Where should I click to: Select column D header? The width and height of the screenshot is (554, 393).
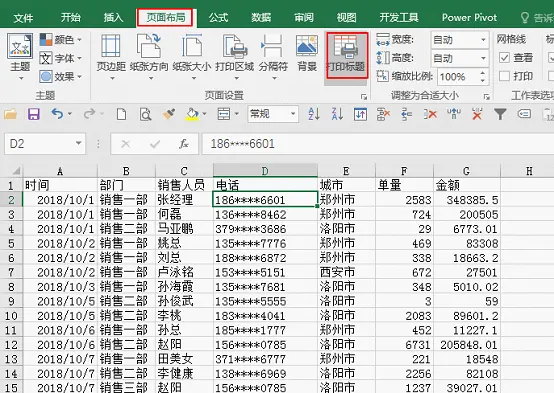tap(265, 171)
